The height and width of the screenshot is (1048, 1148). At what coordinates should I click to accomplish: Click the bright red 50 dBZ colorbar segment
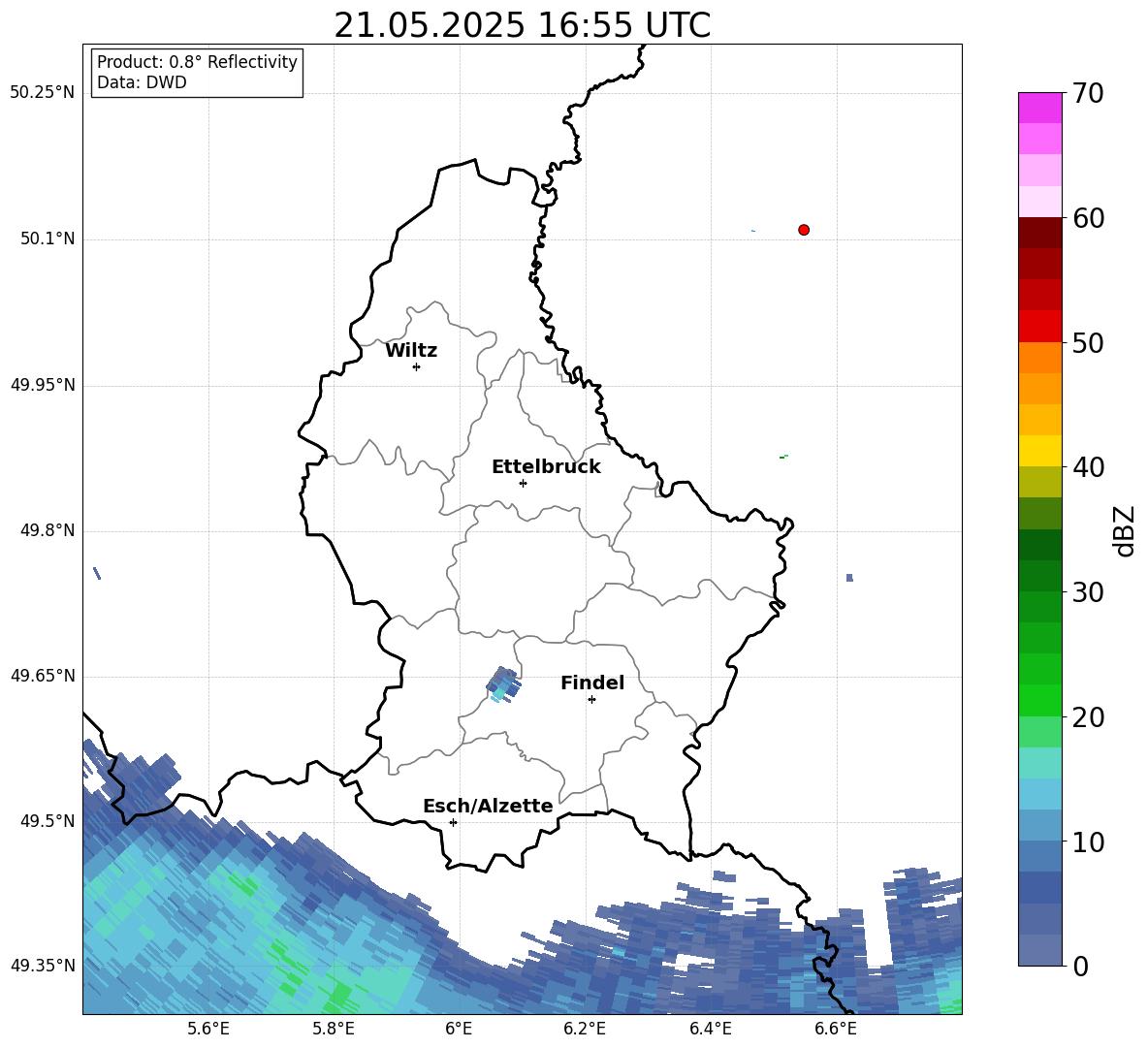1039,326
